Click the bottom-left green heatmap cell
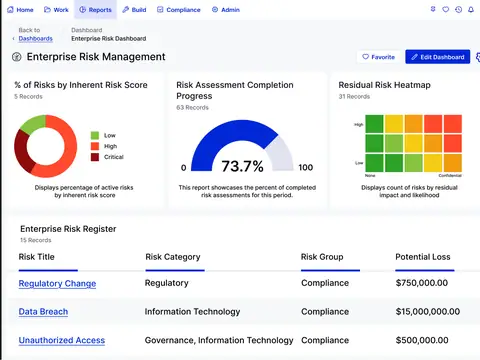 point(374,163)
